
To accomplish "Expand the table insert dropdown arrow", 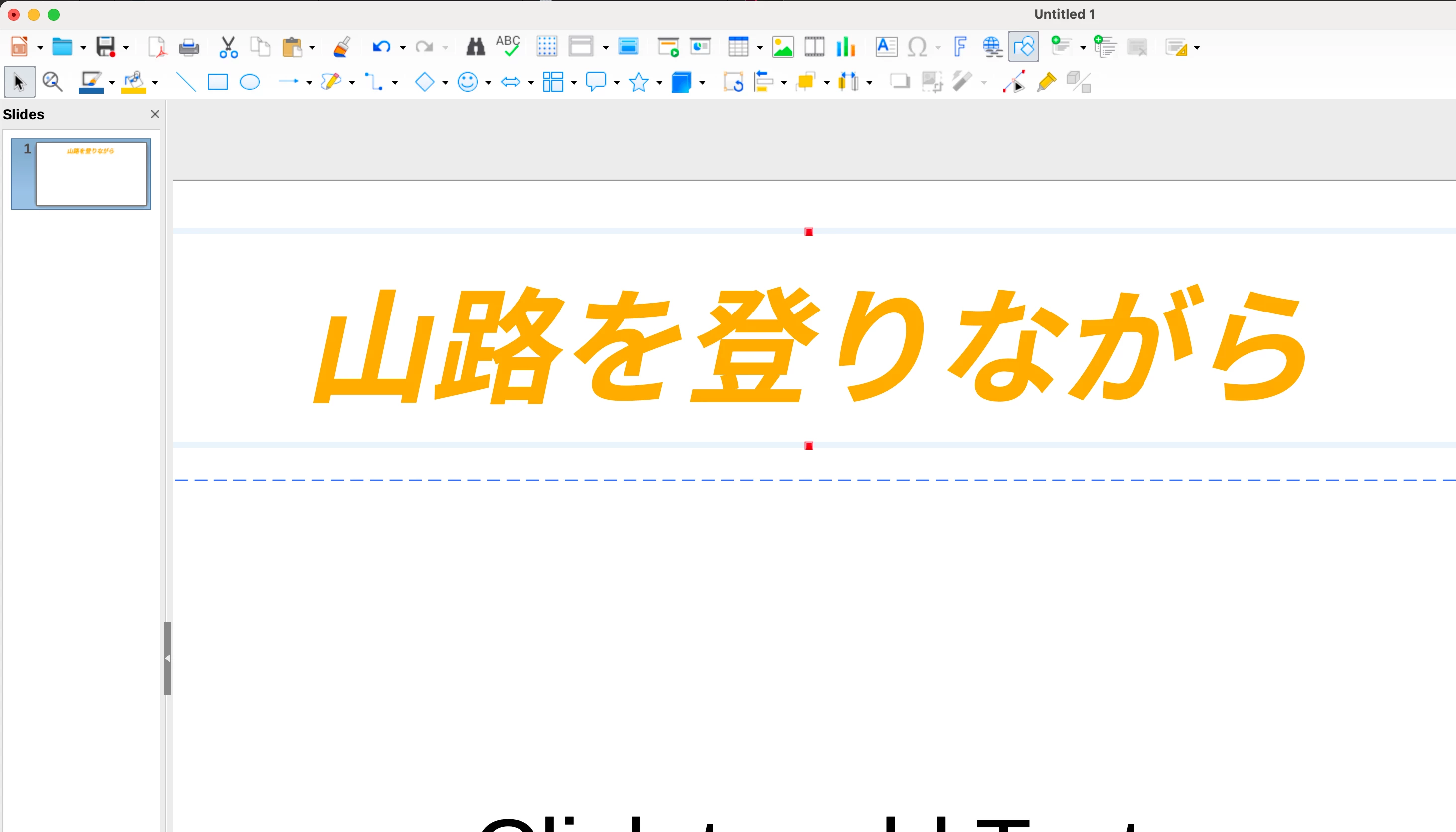I will click(759, 47).
